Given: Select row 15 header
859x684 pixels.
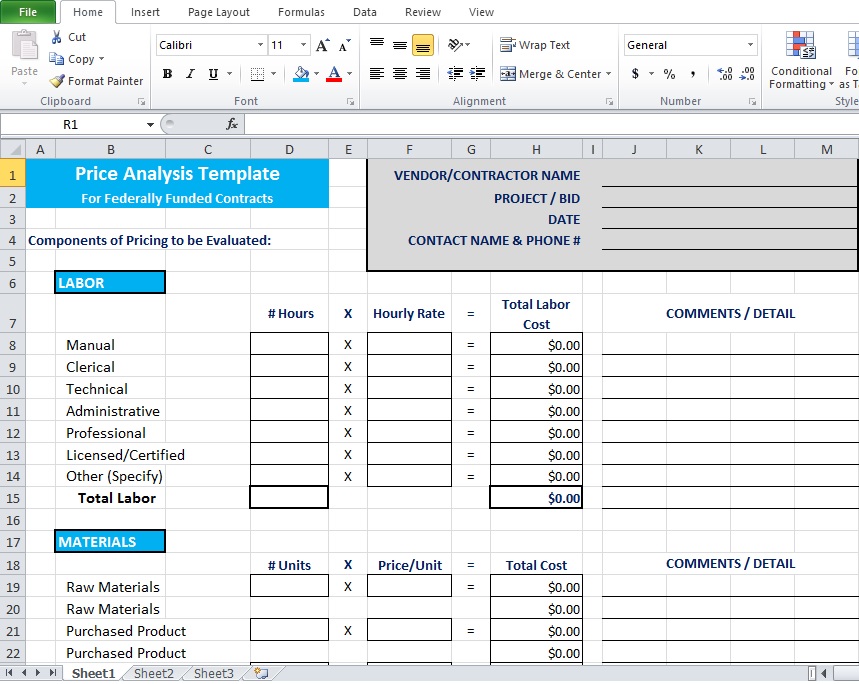Looking at the screenshot, I should tap(13, 498).
